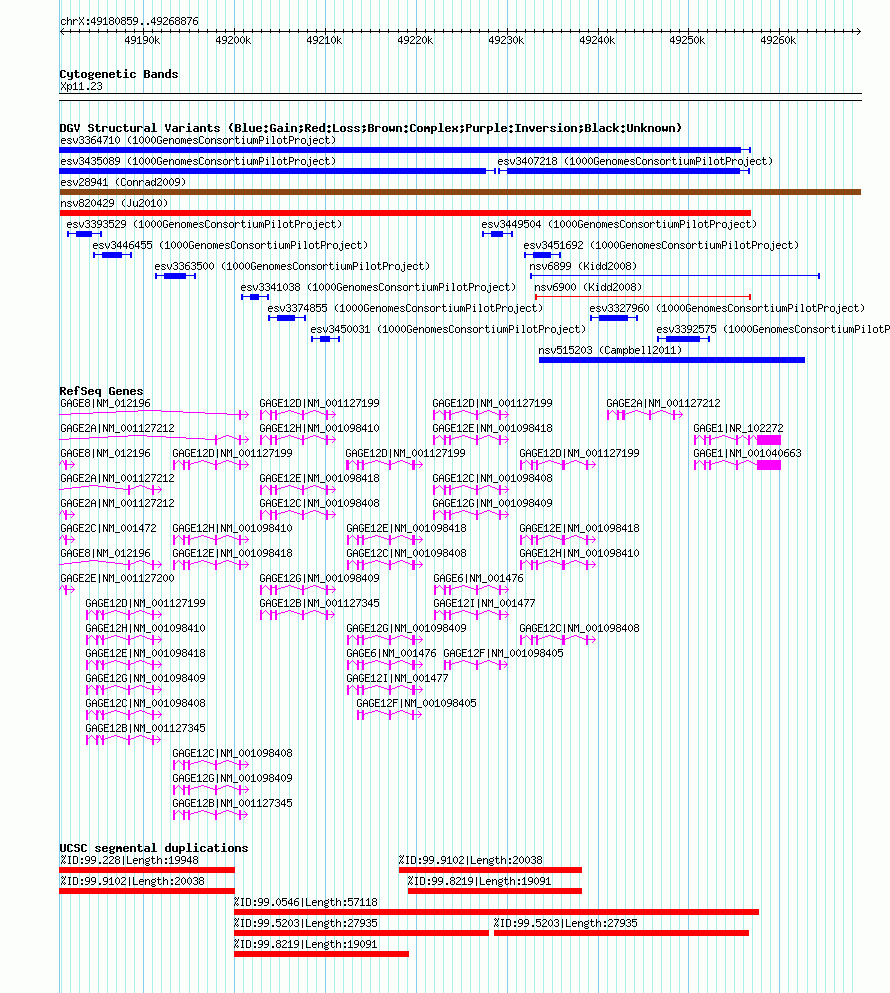Select the GAGE2E|NM_001127200 gene label
The image size is (890, 993).
point(117,578)
